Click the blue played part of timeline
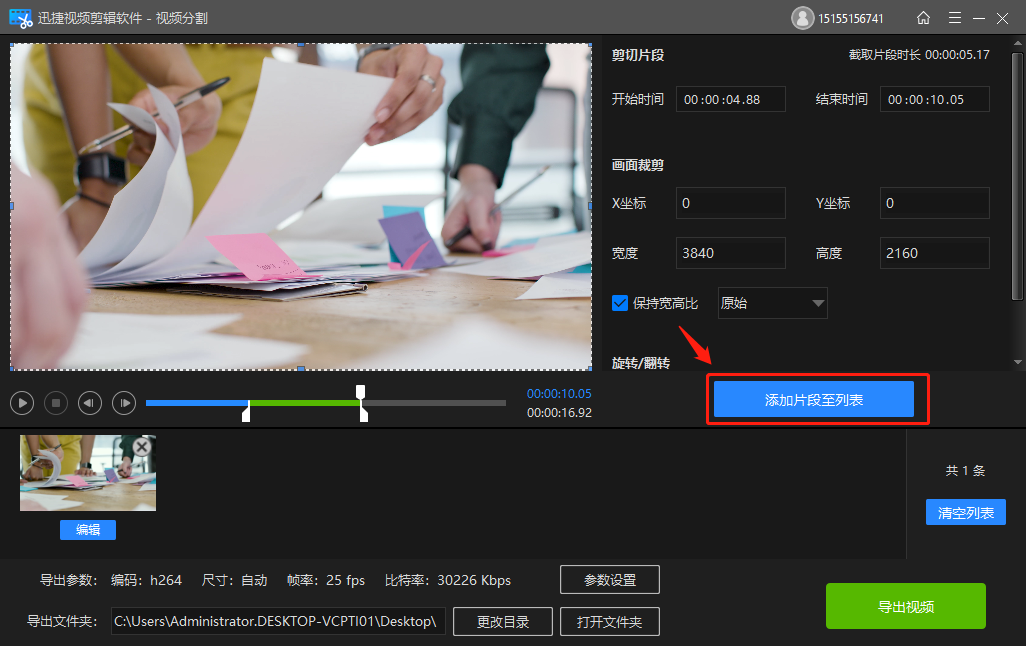 click(x=197, y=403)
